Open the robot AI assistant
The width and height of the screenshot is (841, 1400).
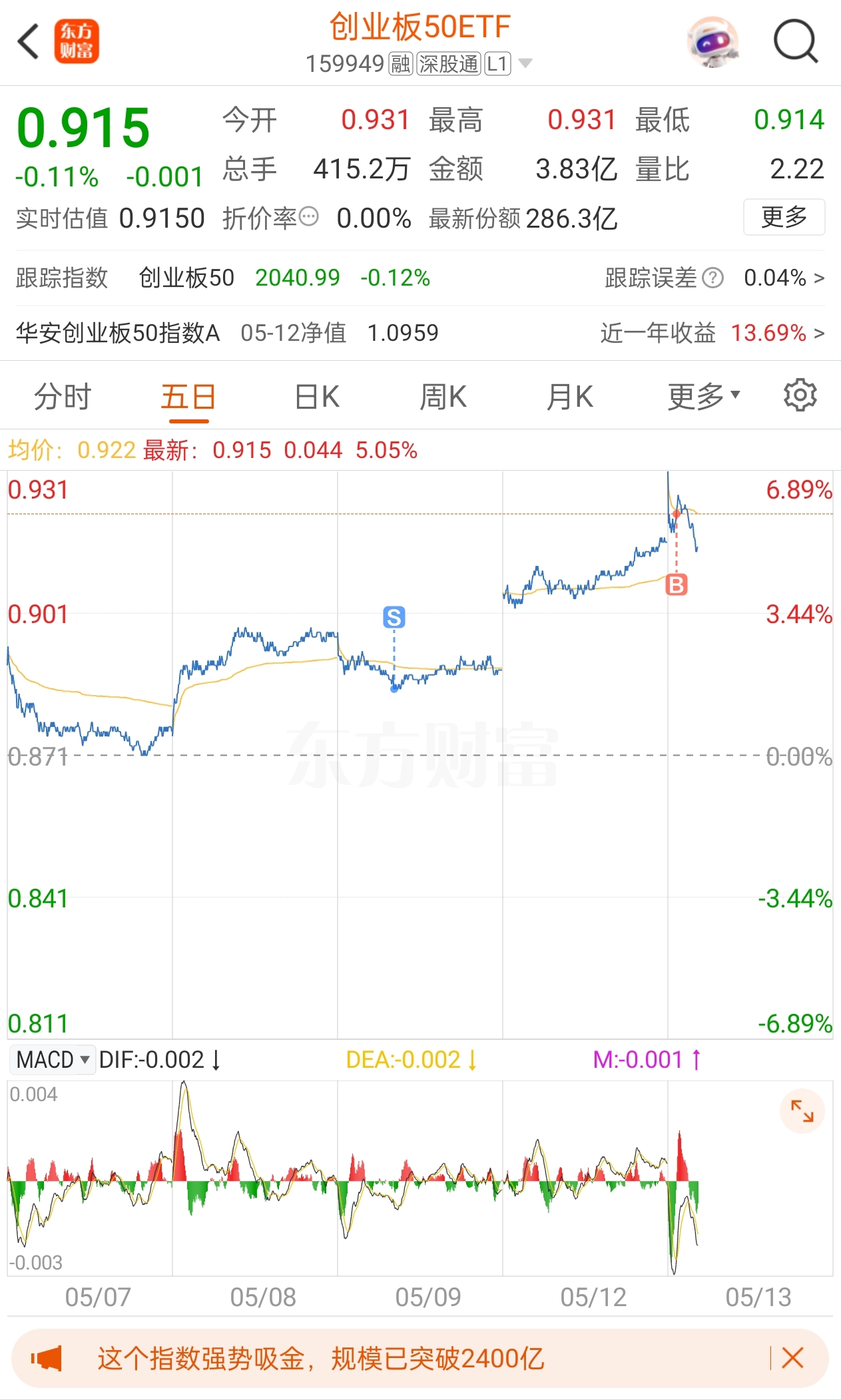tap(712, 42)
